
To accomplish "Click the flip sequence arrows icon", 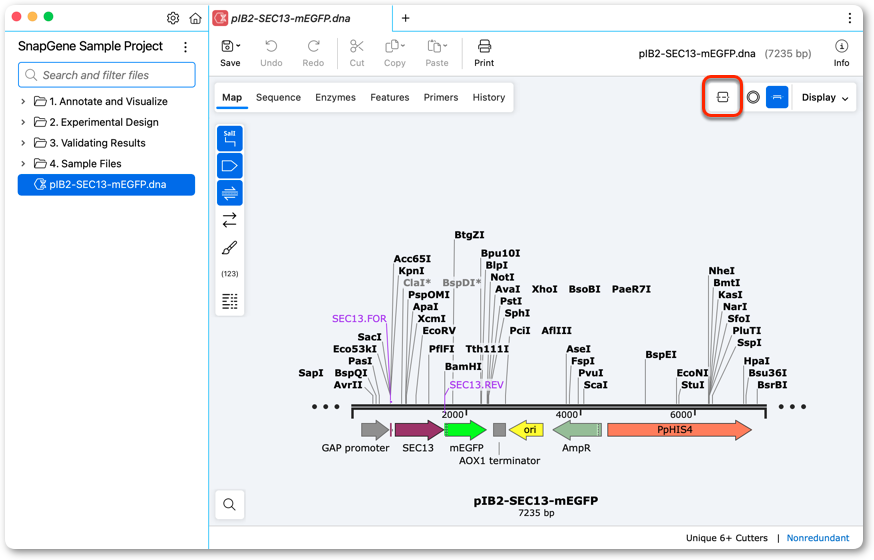I will pyautogui.click(x=230, y=220).
